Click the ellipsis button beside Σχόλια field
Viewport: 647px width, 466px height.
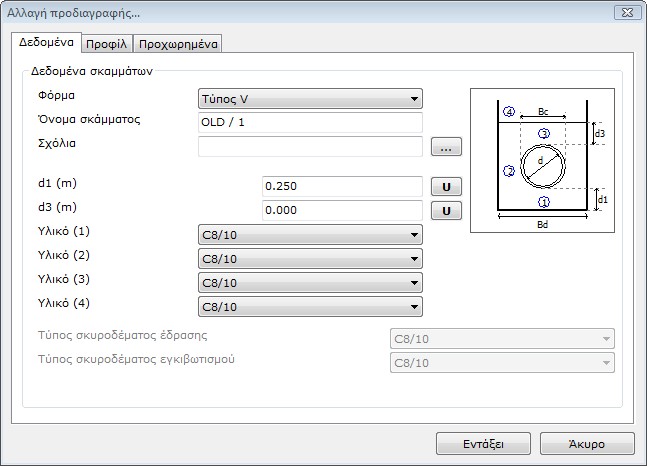445,147
